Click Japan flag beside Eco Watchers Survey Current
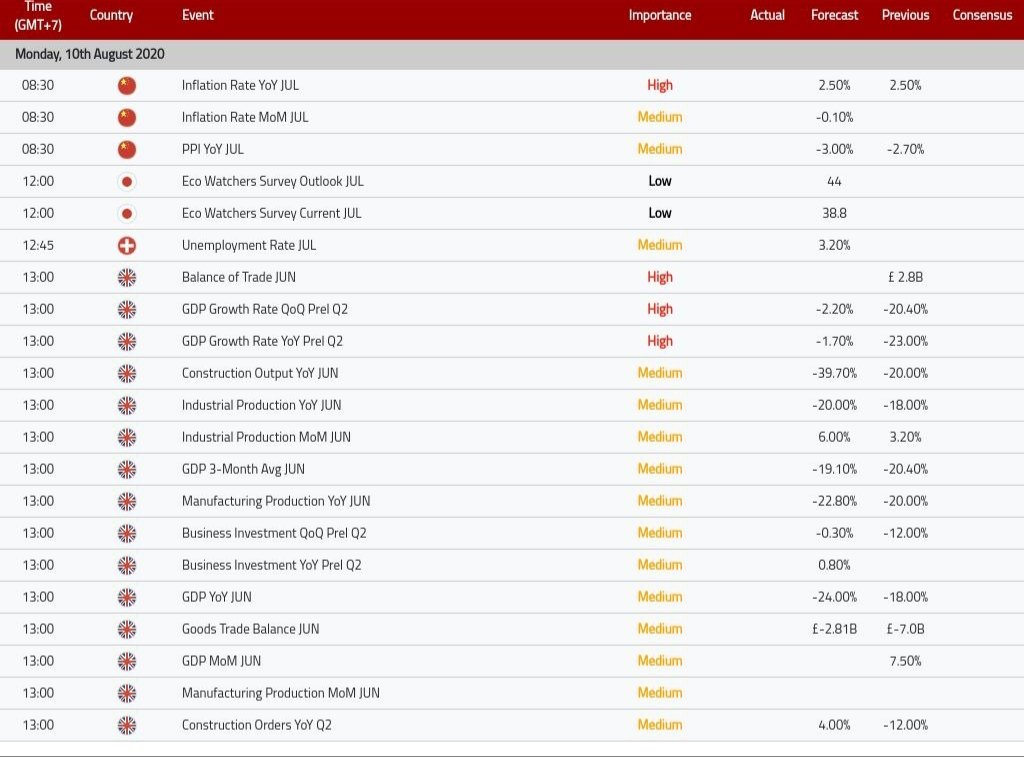The image size is (1024, 757). (x=127, y=213)
